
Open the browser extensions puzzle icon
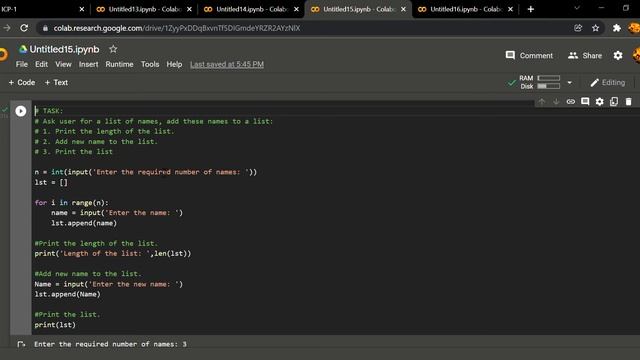tap(617, 28)
